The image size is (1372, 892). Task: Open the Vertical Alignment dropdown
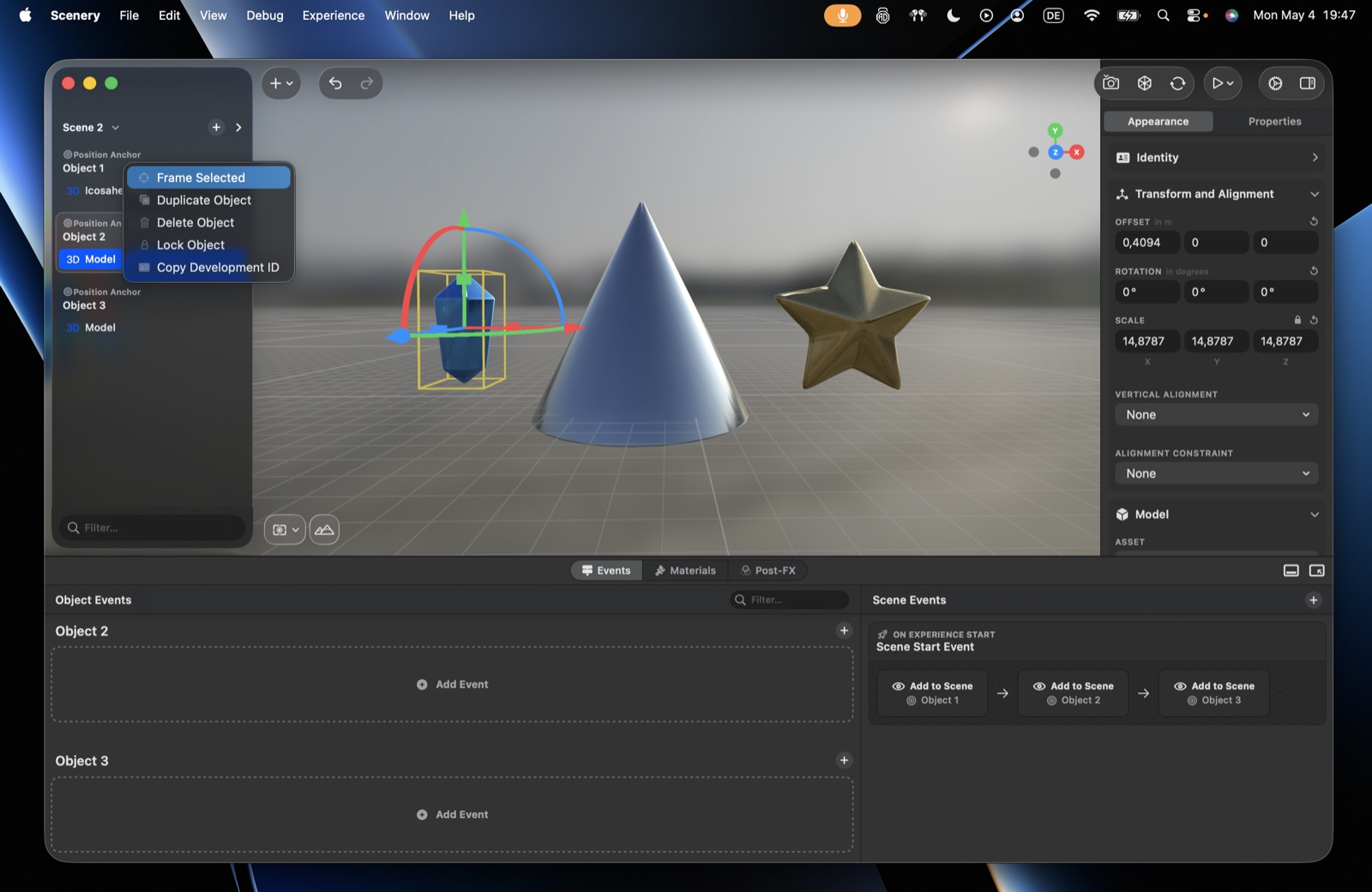pos(1217,415)
